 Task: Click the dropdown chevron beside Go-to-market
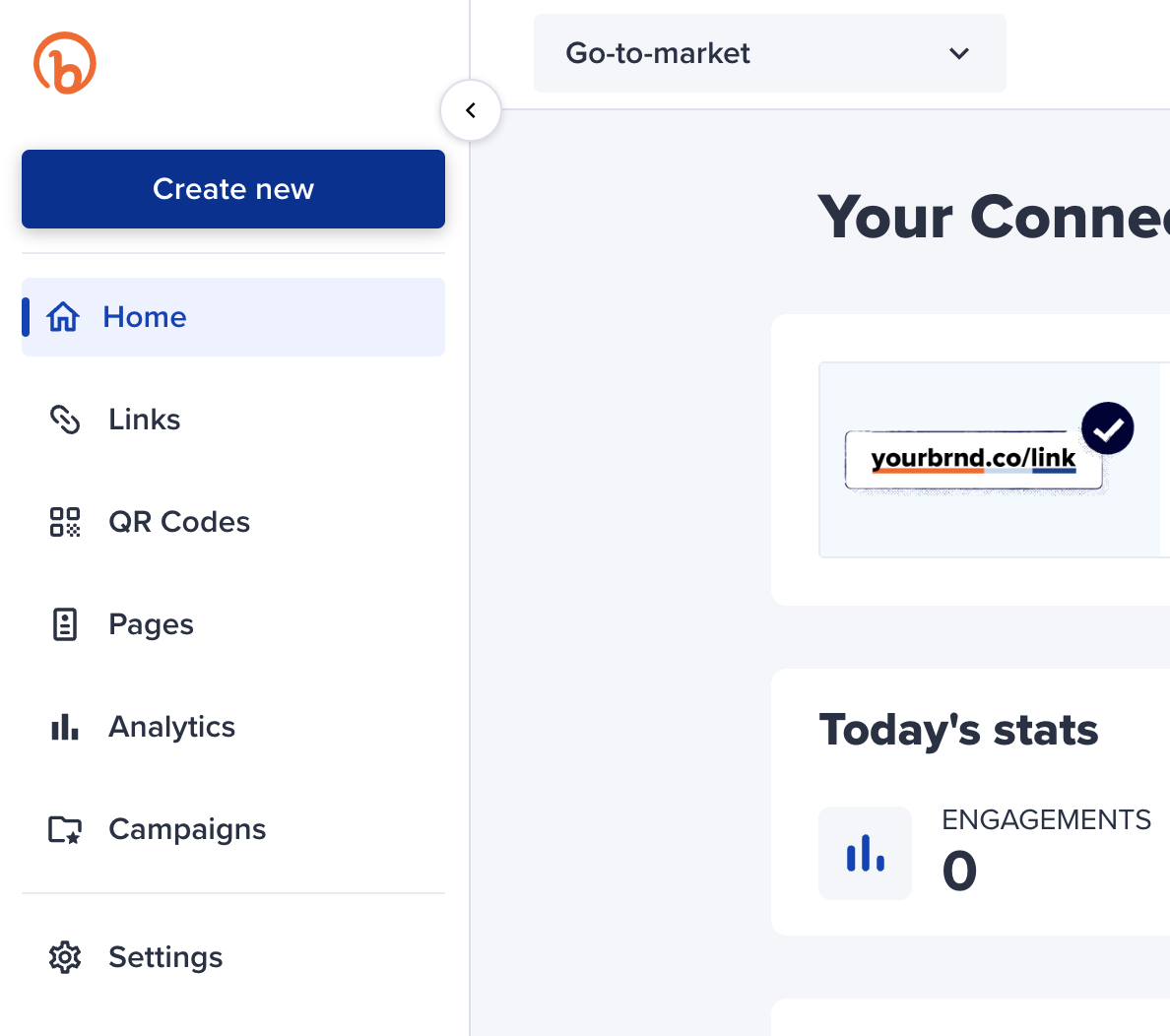[x=959, y=53]
